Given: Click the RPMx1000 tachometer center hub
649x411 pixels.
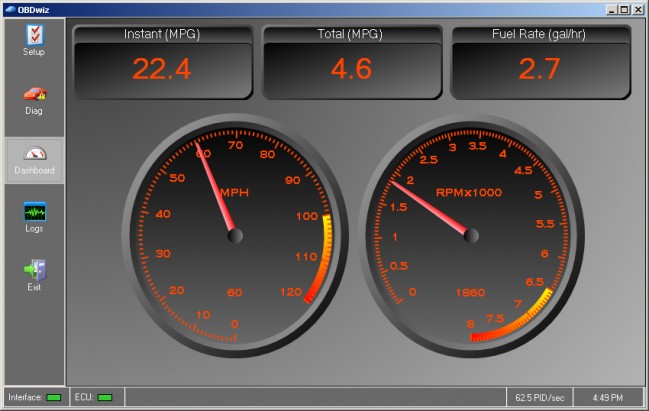Looking at the screenshot, I should click(x=471, y=236).
